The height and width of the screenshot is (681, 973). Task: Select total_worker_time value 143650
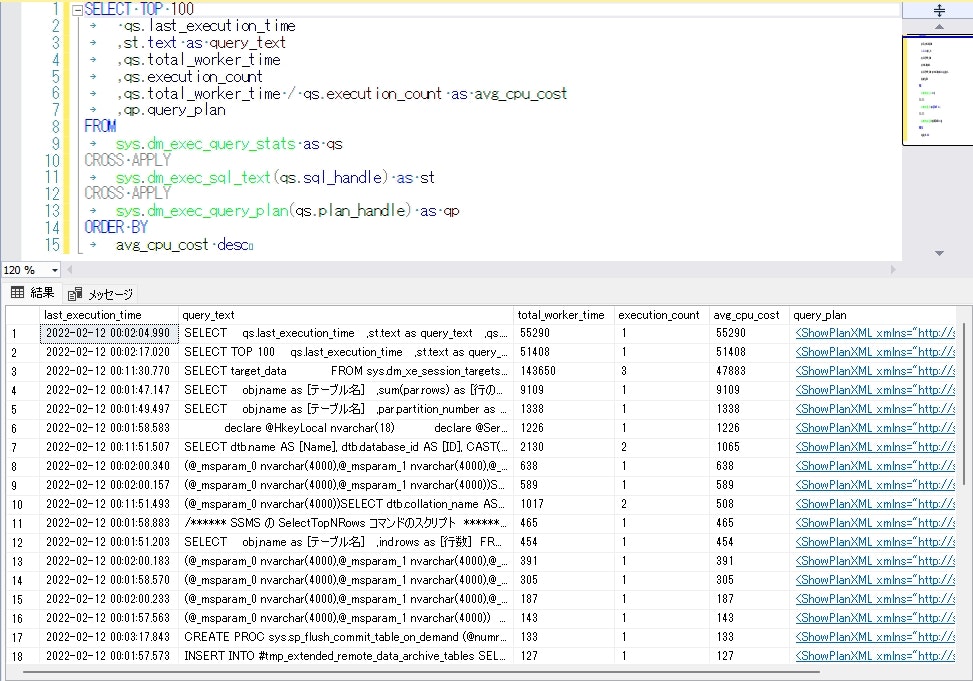coord(564,371)
